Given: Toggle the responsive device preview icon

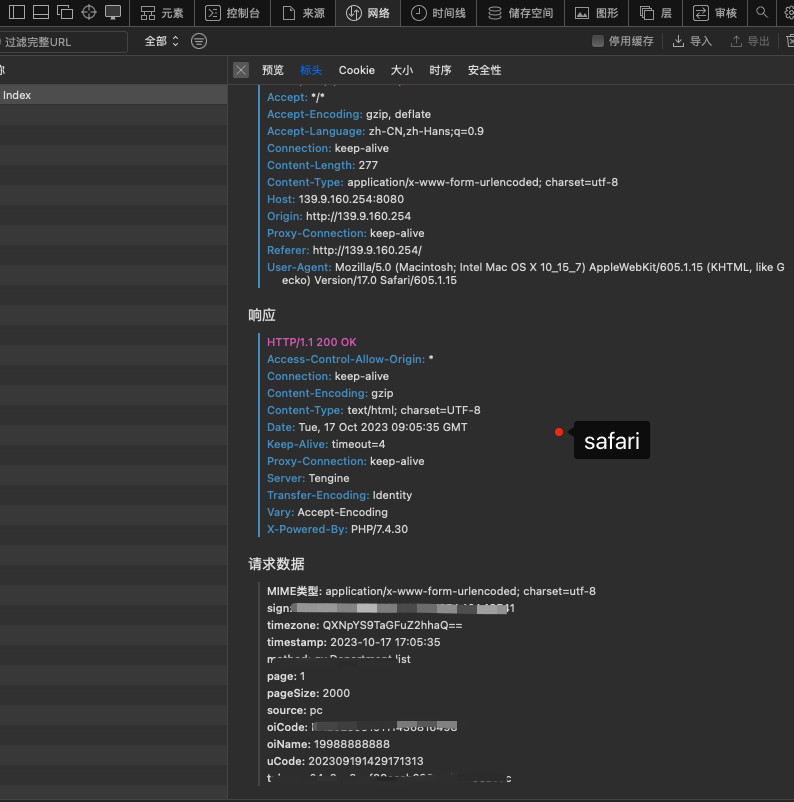Looking at the screenshot, I should click(x=113, y=13).
